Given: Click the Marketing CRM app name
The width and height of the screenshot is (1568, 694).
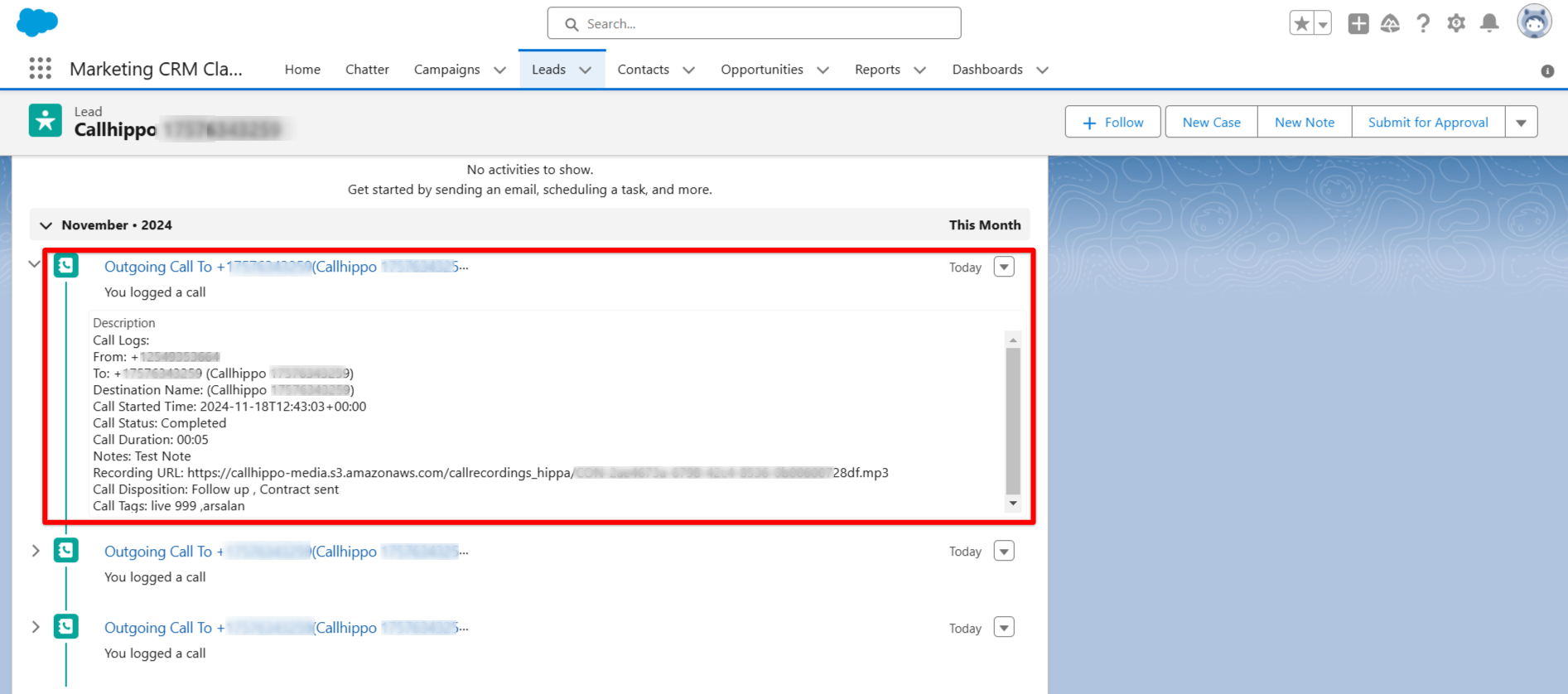Looking at the screenshot, I should 156,69.
